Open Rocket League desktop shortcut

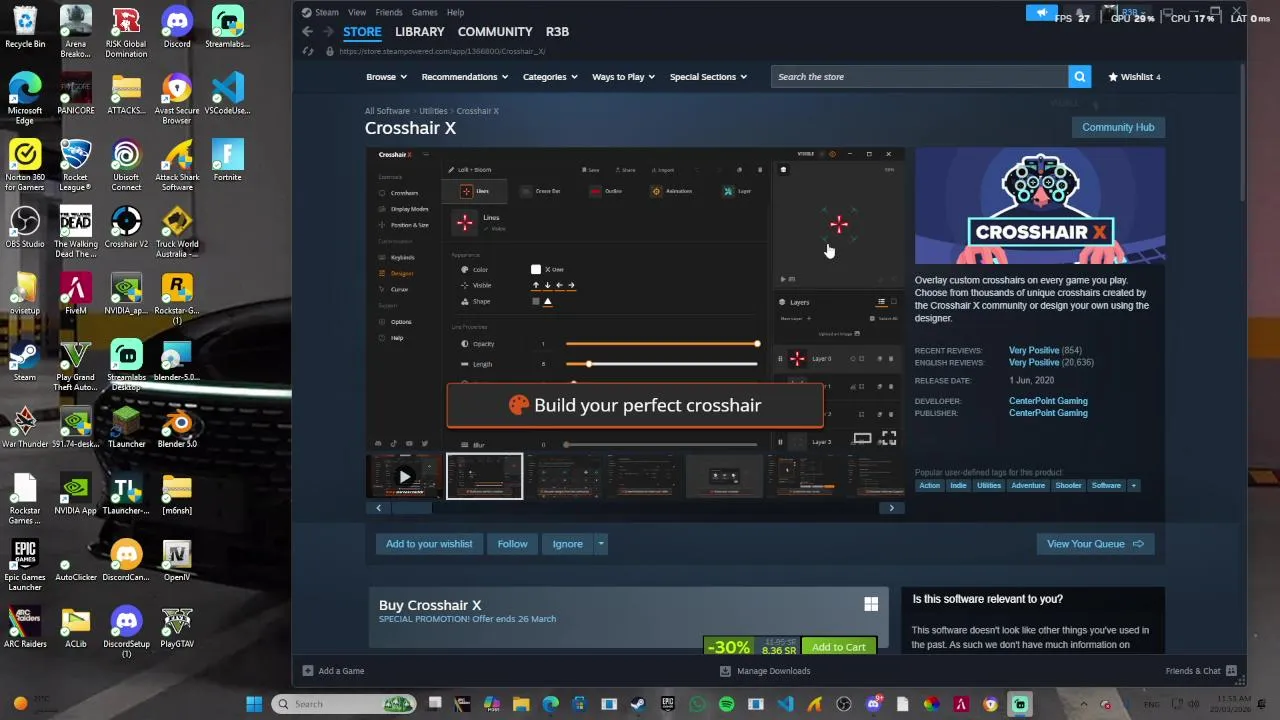click(76, 167)
